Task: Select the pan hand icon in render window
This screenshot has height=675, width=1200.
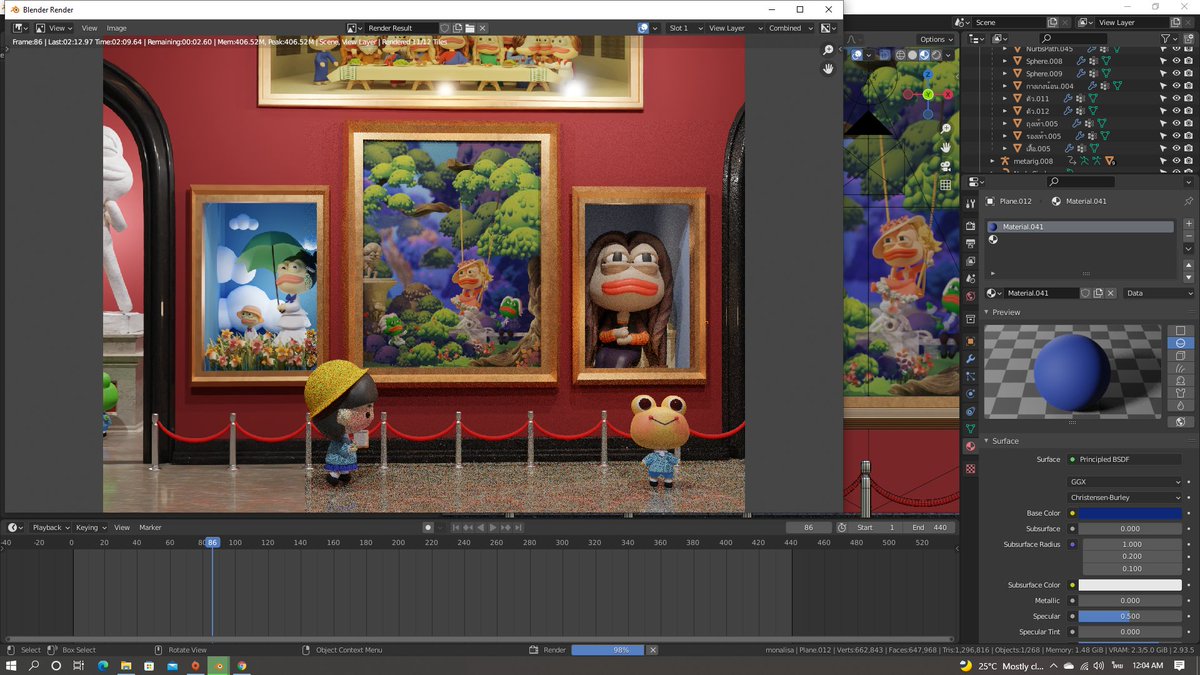Action: tap(828, 68)
